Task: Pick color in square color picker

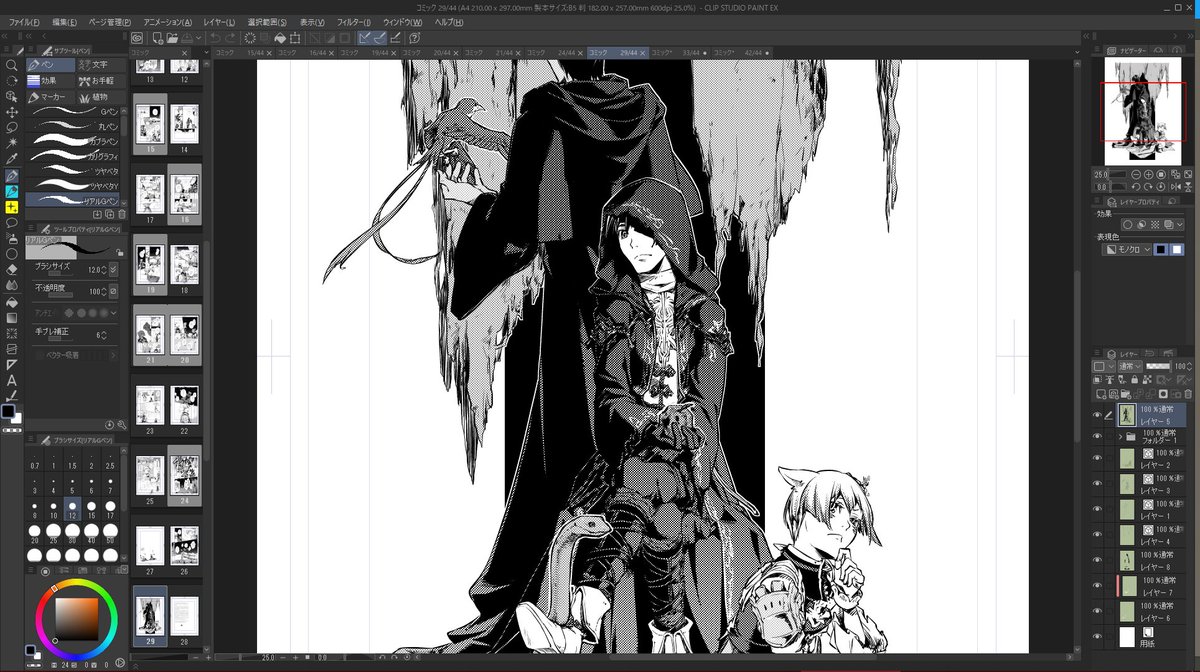Action: pos(77,620)
